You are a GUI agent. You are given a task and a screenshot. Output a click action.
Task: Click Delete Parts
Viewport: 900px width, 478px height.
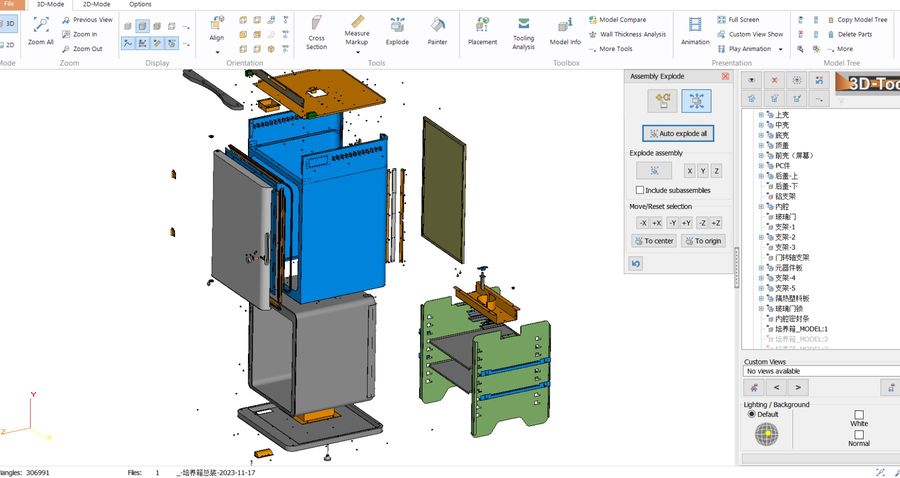[x=849, y=34]
